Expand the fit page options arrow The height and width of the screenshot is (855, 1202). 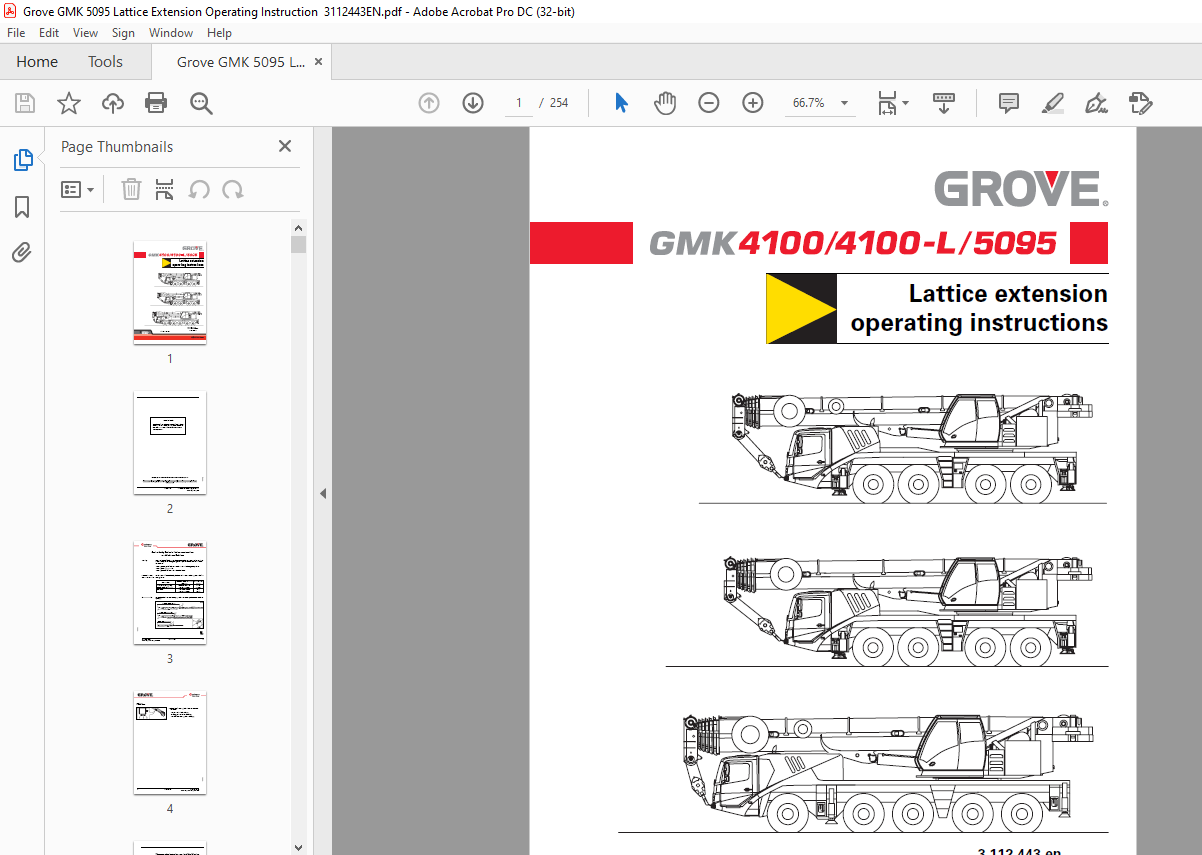point(906,103)
